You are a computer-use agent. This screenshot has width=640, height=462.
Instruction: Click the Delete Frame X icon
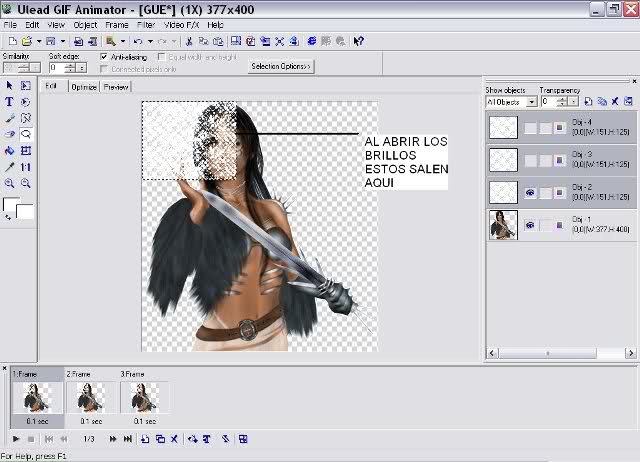pyautogui.click(x=174, y=439)
